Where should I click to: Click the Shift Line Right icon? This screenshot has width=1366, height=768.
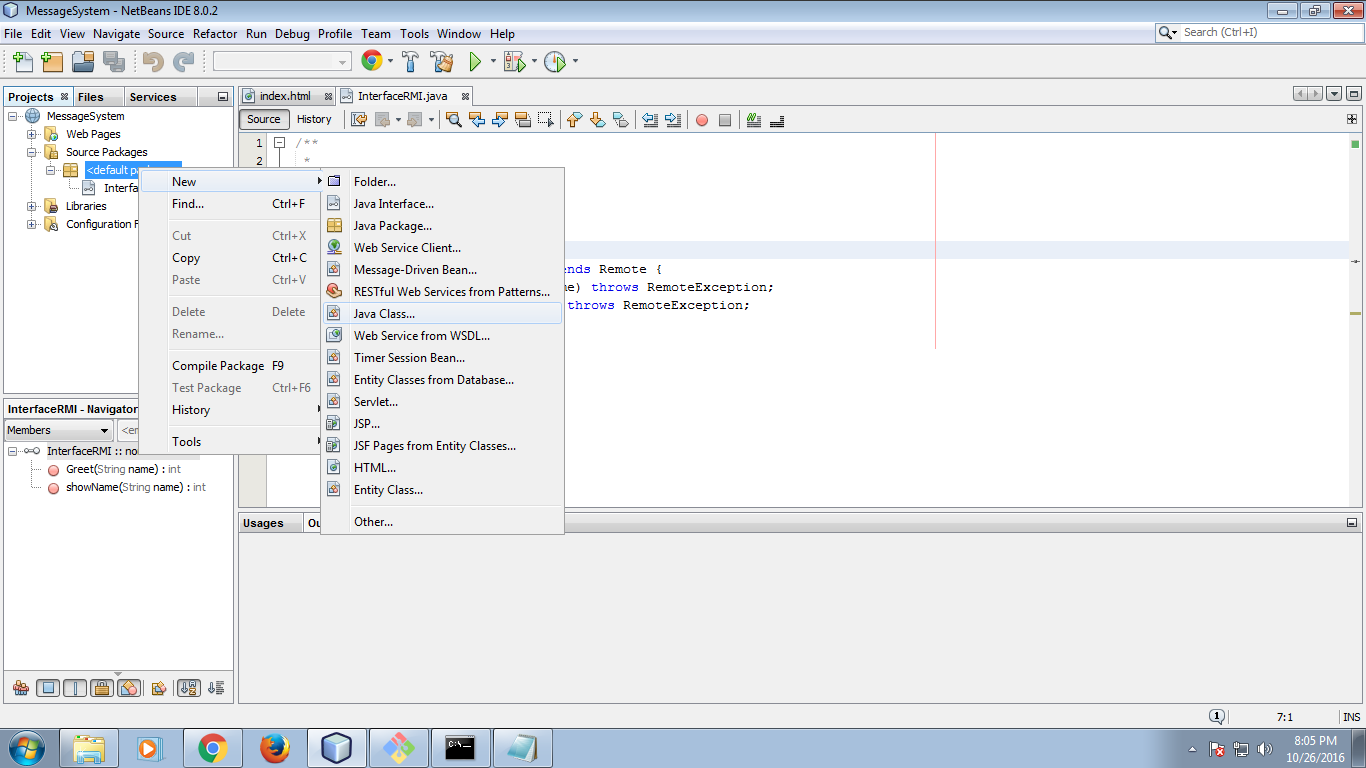pos(673,120)
